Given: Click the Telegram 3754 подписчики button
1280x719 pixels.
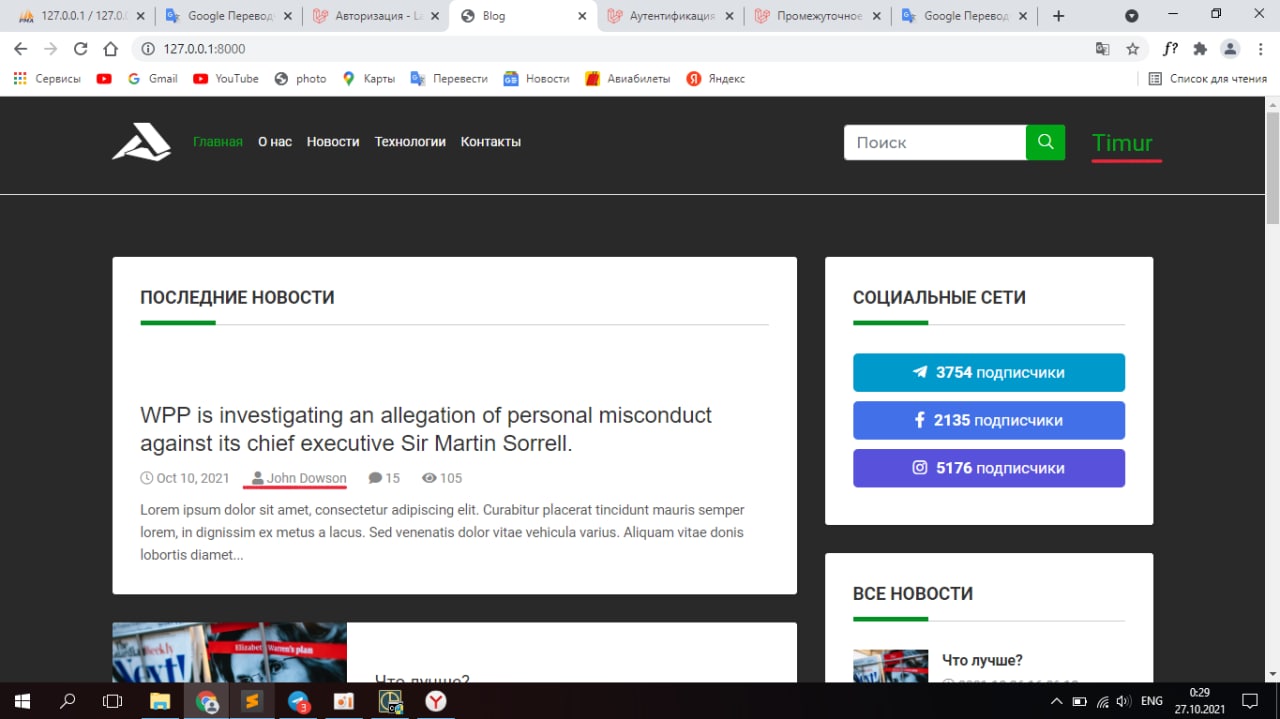Looking at the screenshot, I should point(989,372).
